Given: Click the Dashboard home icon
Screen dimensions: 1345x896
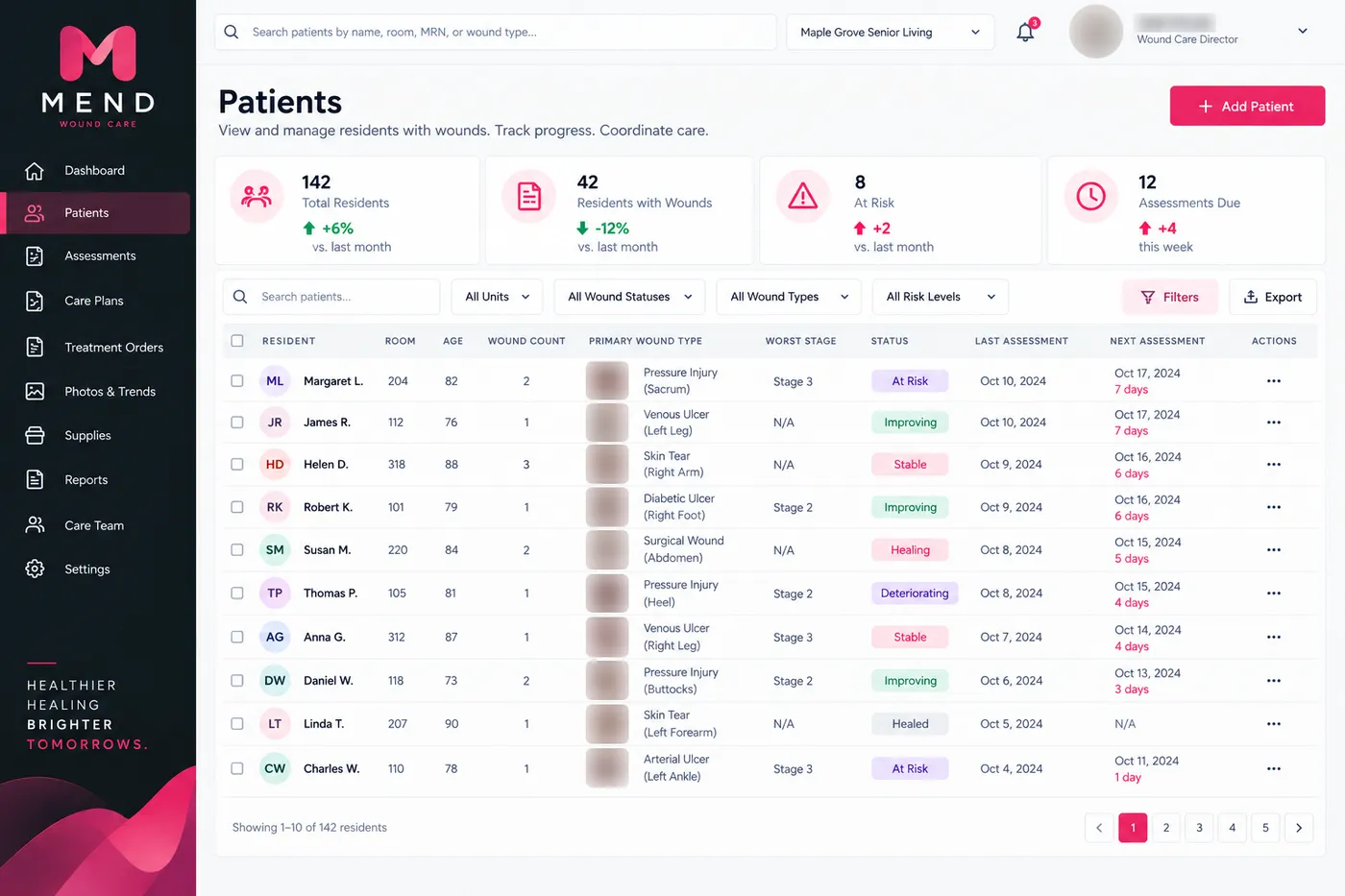Looking at the screenshot, I should tap(35, 171).
